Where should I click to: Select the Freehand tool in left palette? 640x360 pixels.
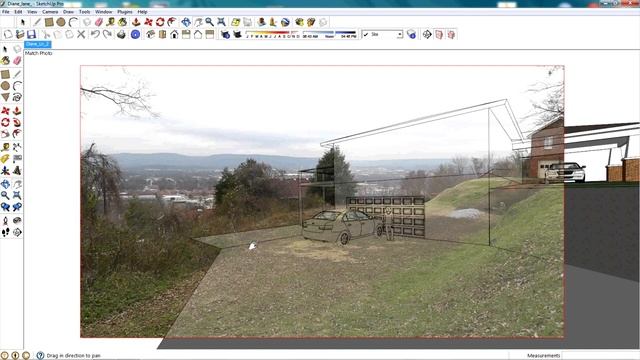[17, 97]
